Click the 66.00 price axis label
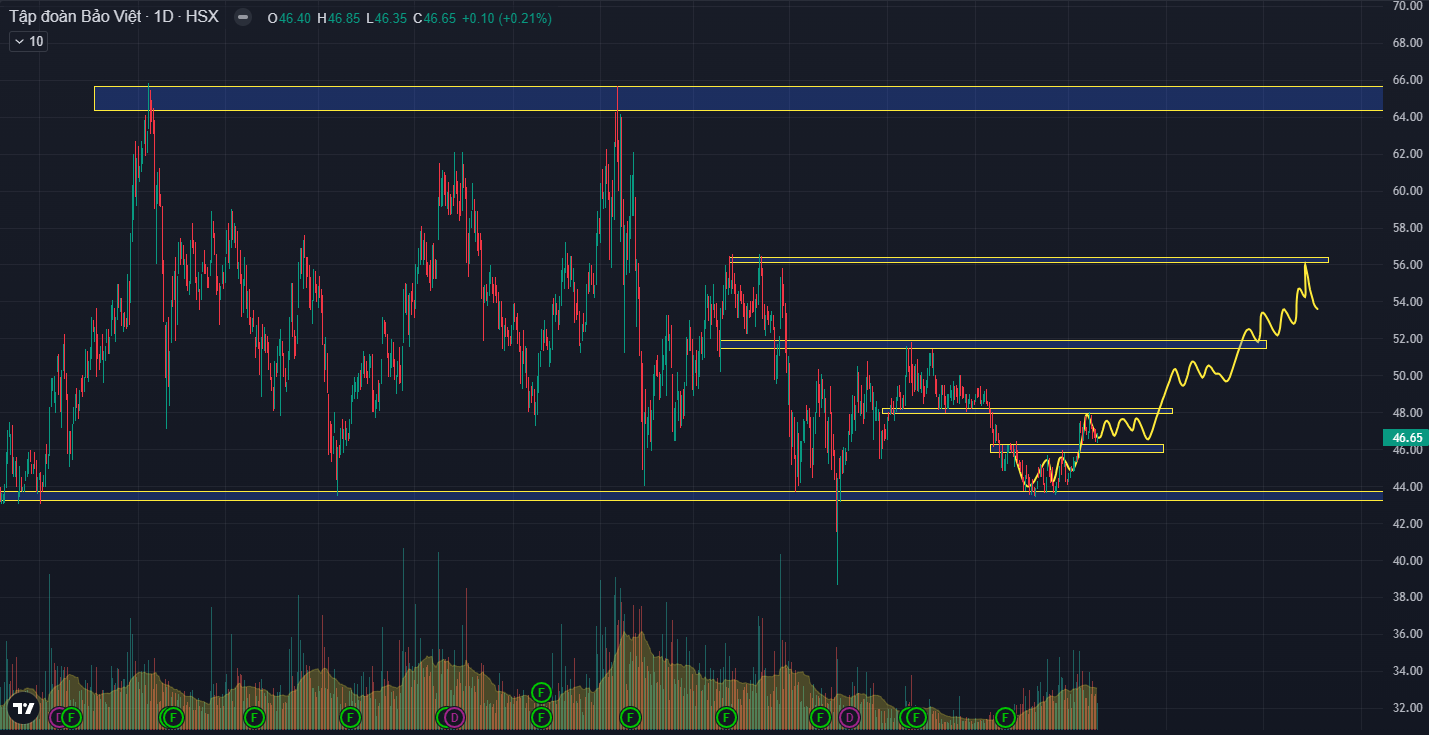The width and height of the screenshot is (1429, 735). [x=1407, y=80]
